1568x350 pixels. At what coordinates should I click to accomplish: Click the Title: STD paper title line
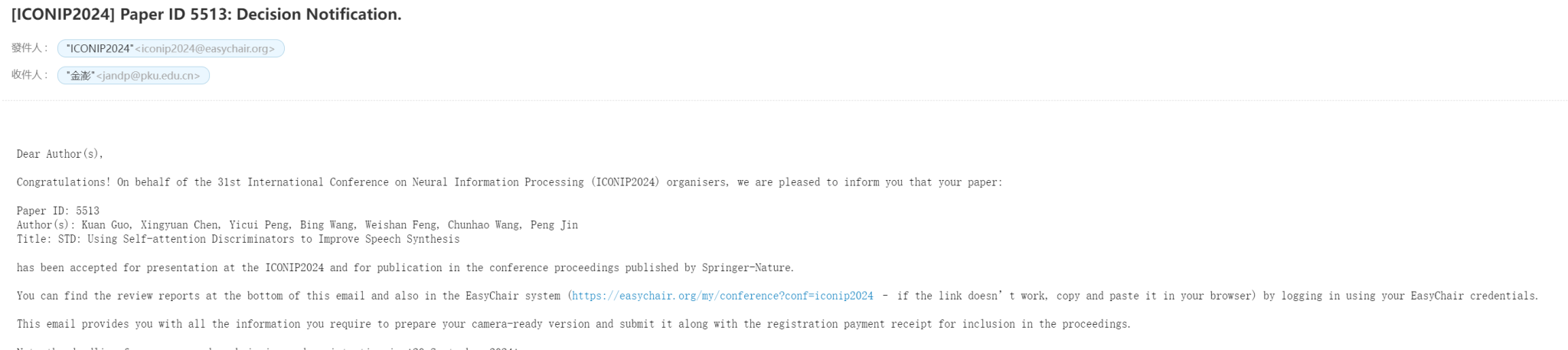pos(238,239)
